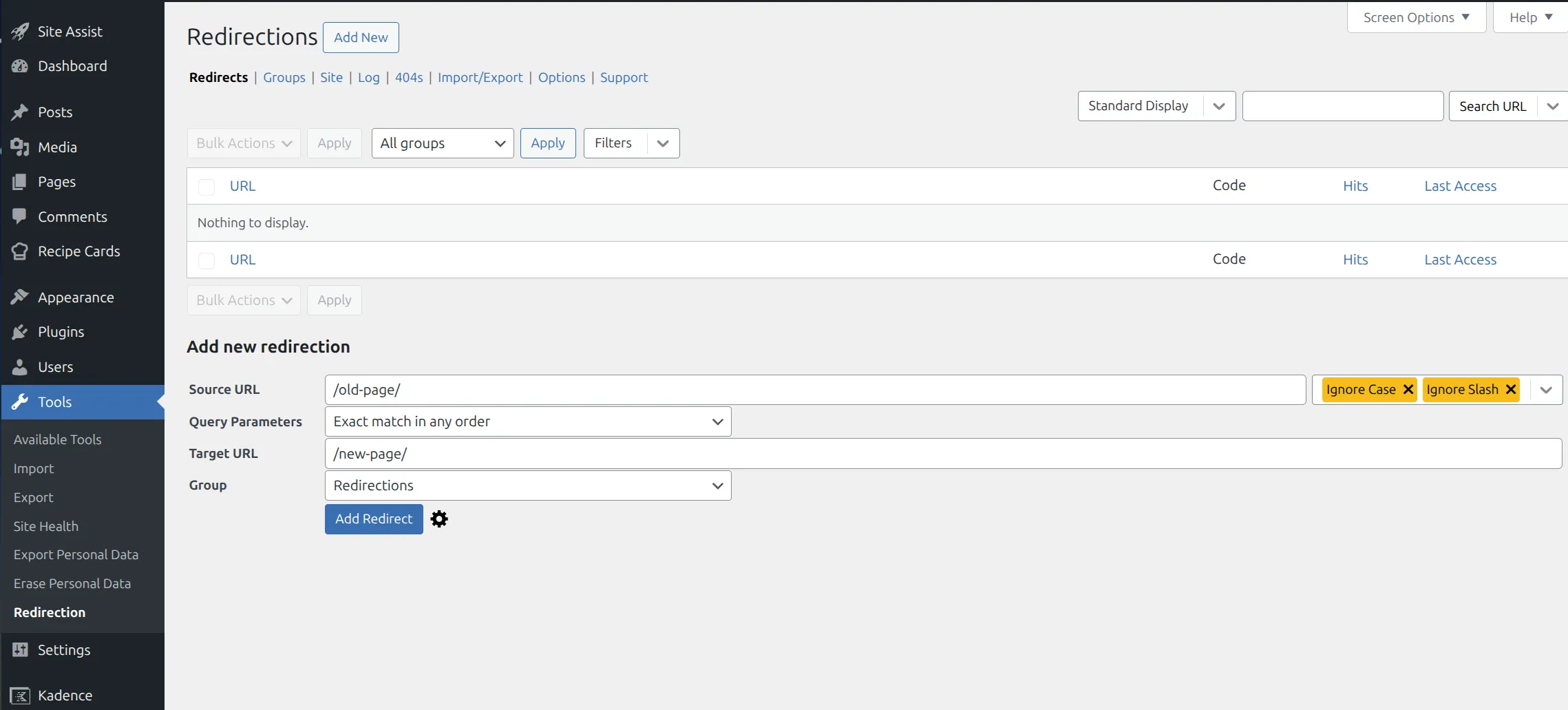Check the select-all box in bottom footer row

(206, 260)
